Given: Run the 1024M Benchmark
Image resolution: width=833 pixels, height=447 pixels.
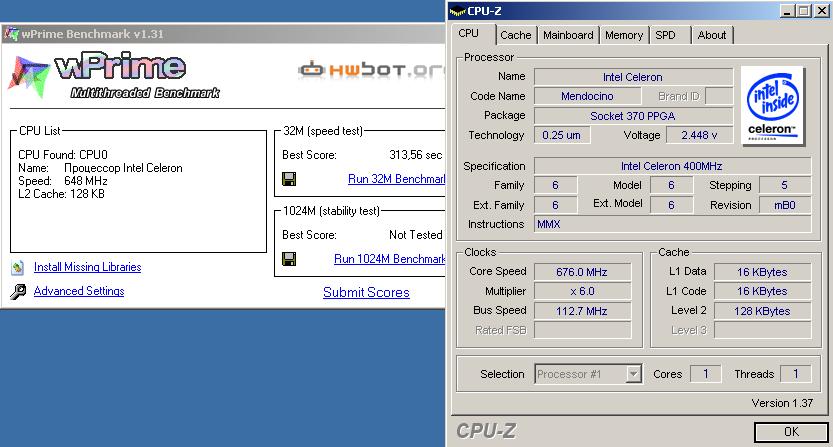Looking at the screenshot, I should 389,259.
